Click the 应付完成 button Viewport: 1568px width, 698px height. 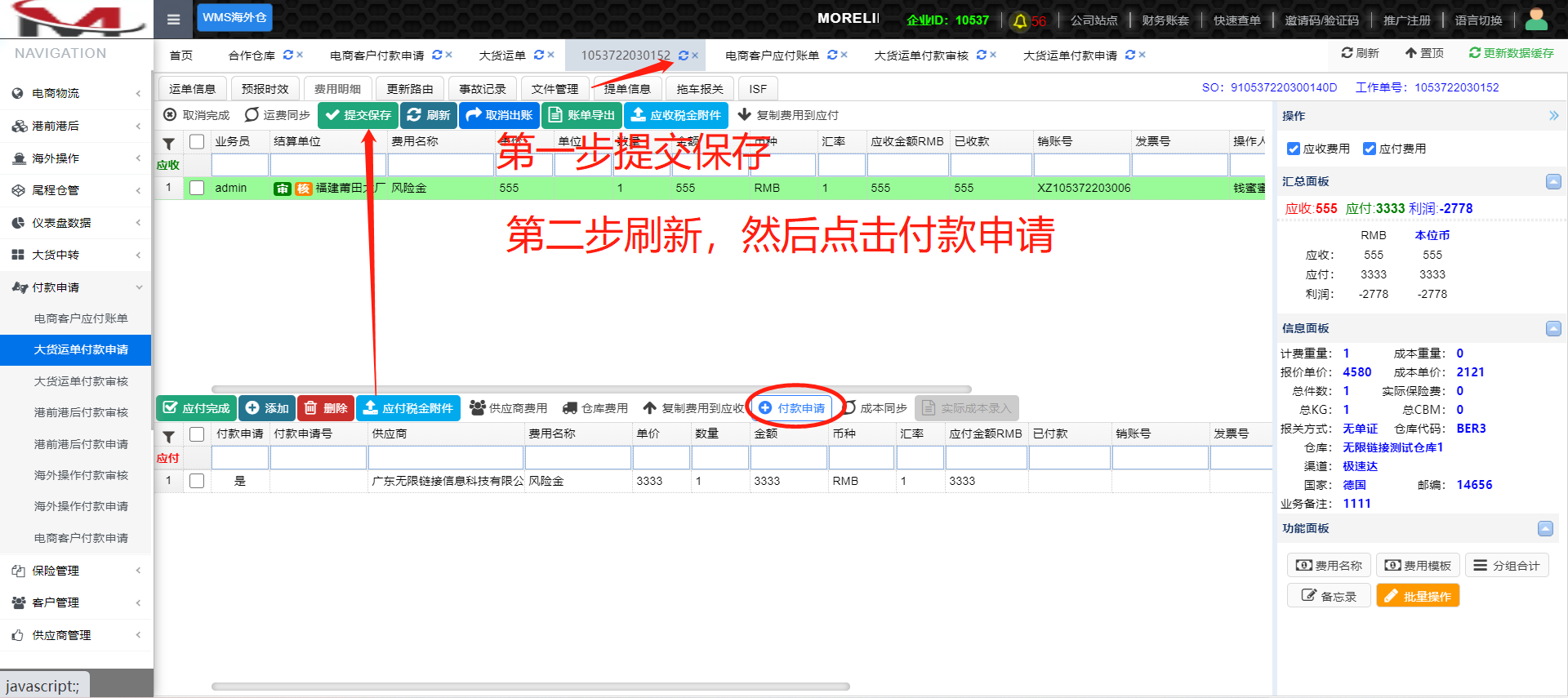196,408
